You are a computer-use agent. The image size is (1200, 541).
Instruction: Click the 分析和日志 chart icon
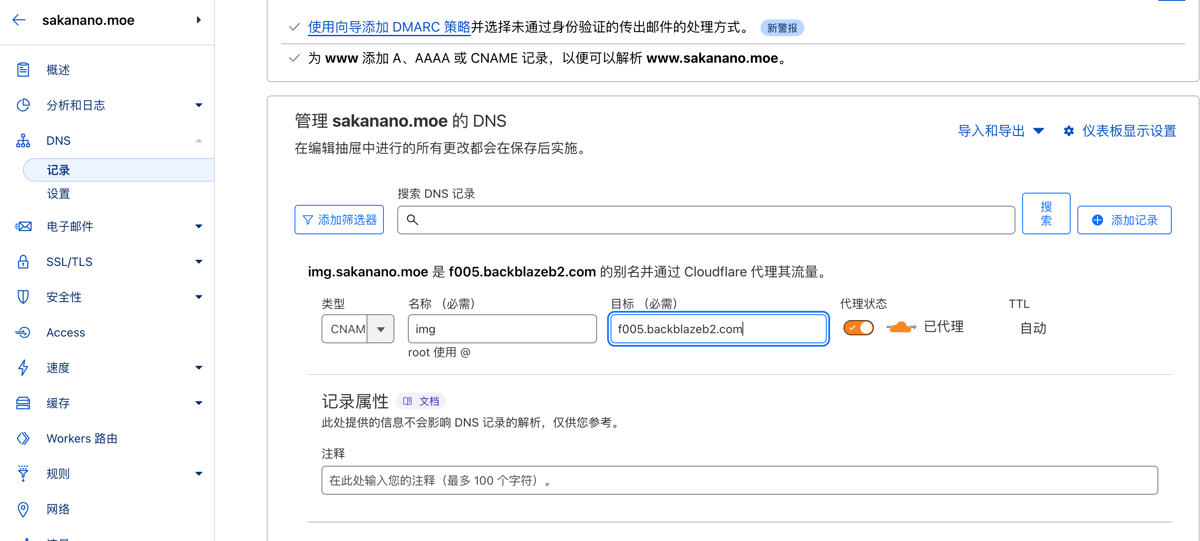coord(23,105)
